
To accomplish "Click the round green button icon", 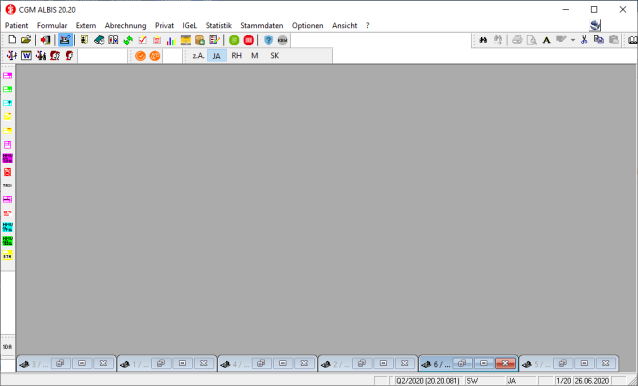I will point(234,40).
